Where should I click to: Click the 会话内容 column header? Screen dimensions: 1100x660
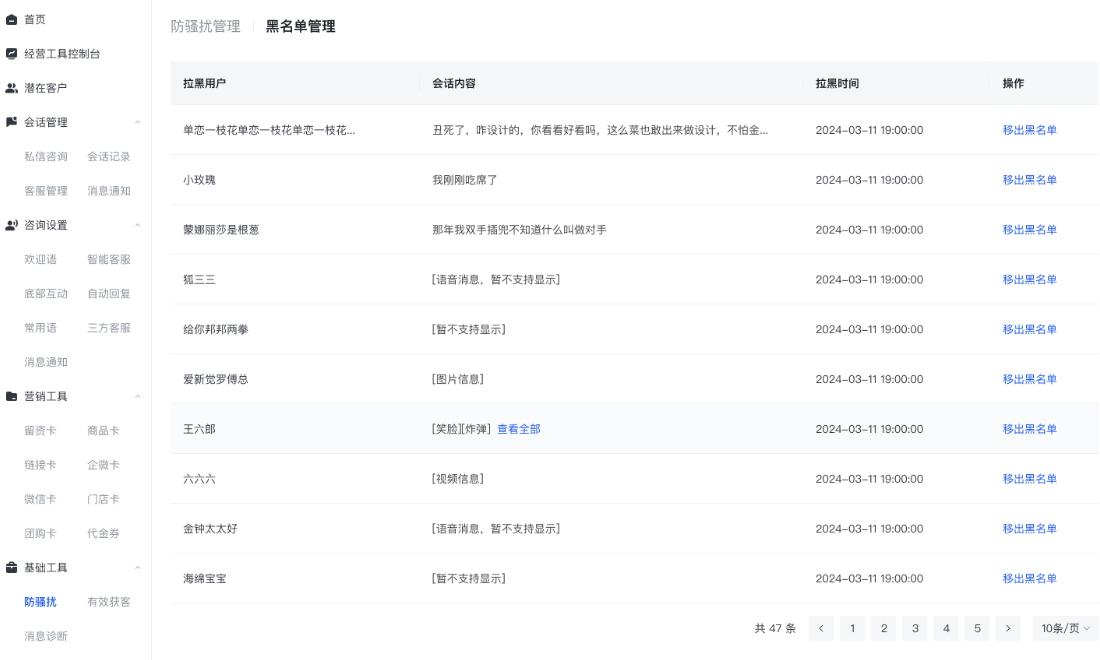tap(454, 83)
